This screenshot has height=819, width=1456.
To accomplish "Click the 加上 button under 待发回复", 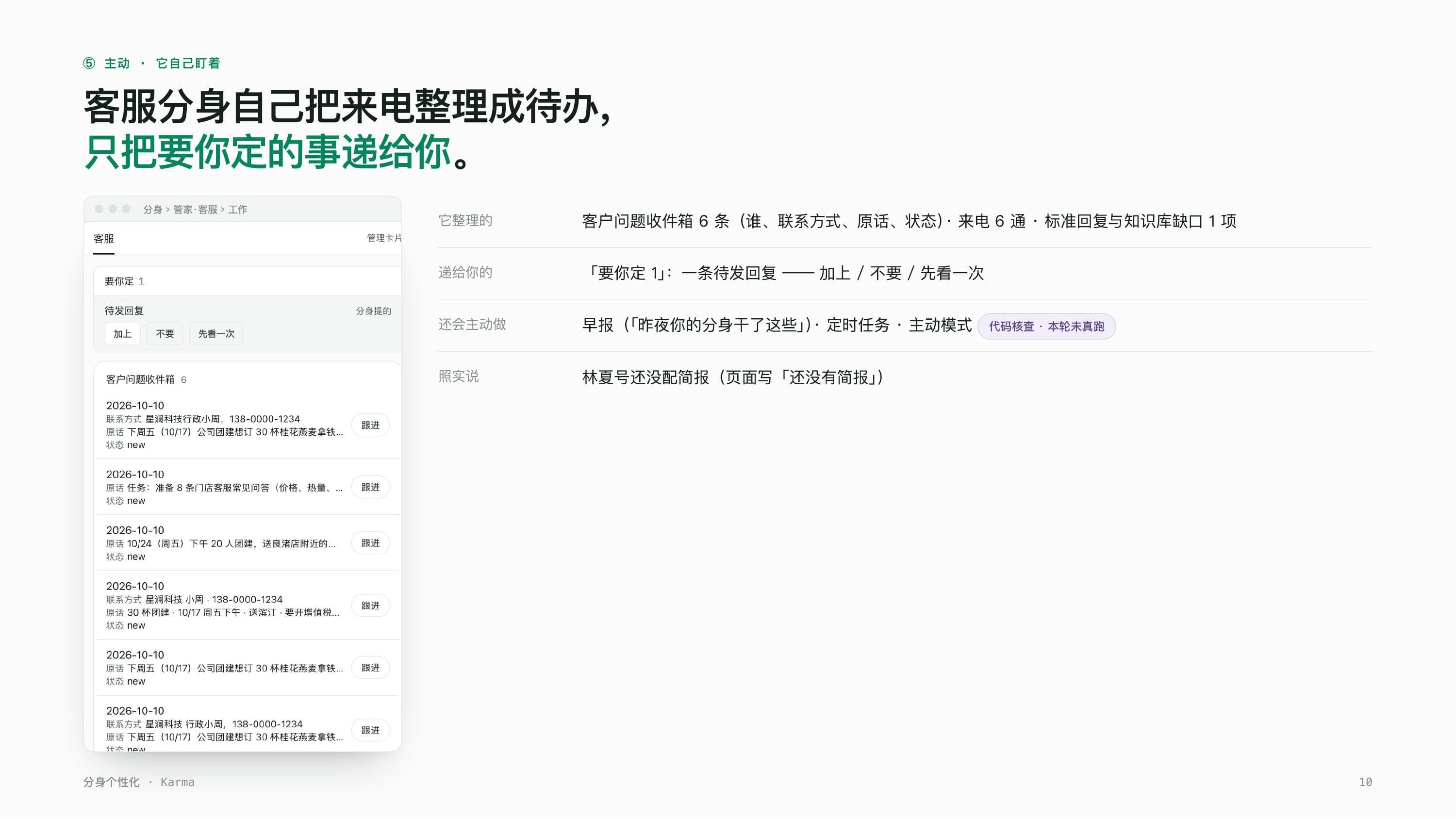I will coord(122,333).
